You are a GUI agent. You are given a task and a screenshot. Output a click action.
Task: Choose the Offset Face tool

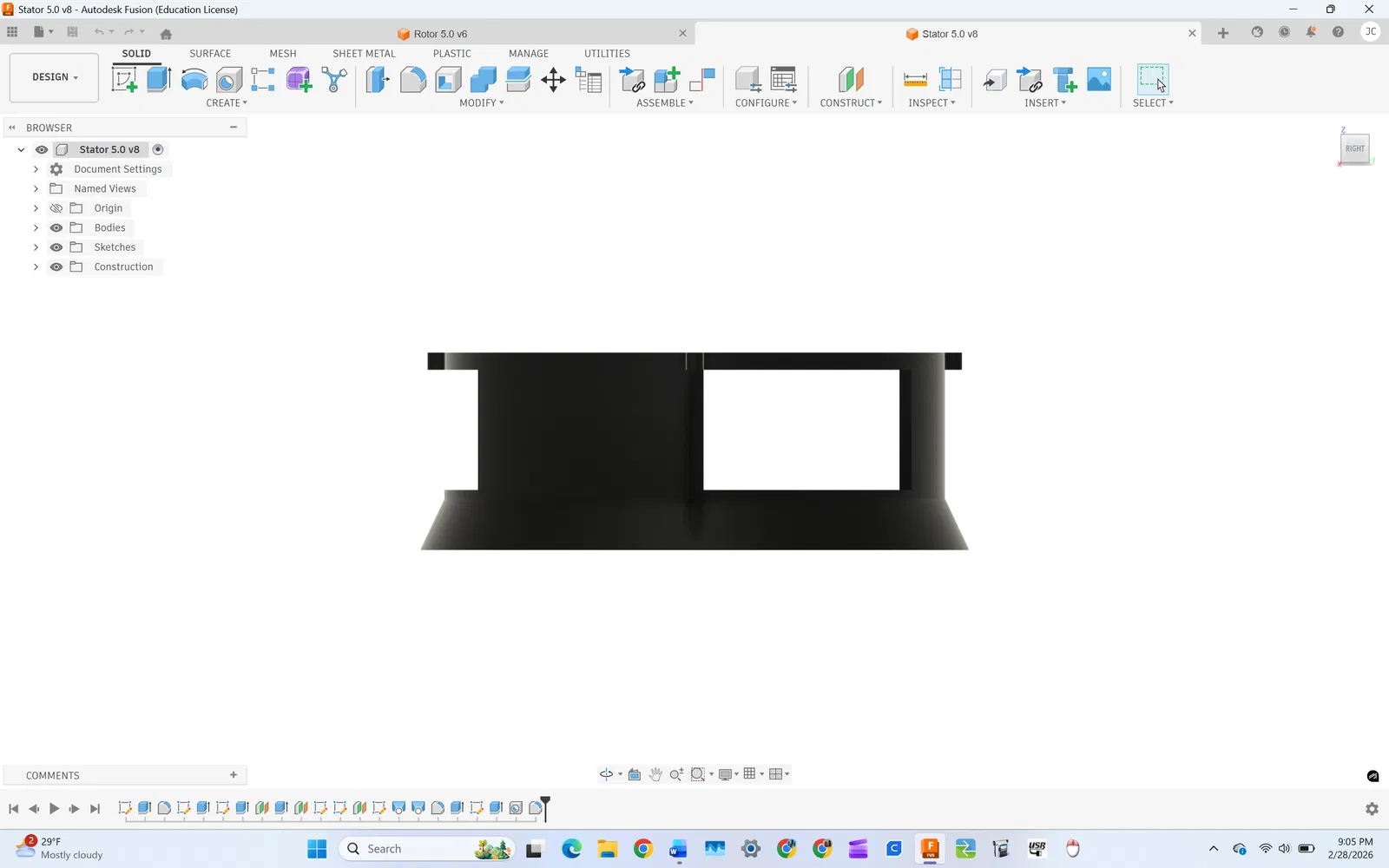pos(518,80)
